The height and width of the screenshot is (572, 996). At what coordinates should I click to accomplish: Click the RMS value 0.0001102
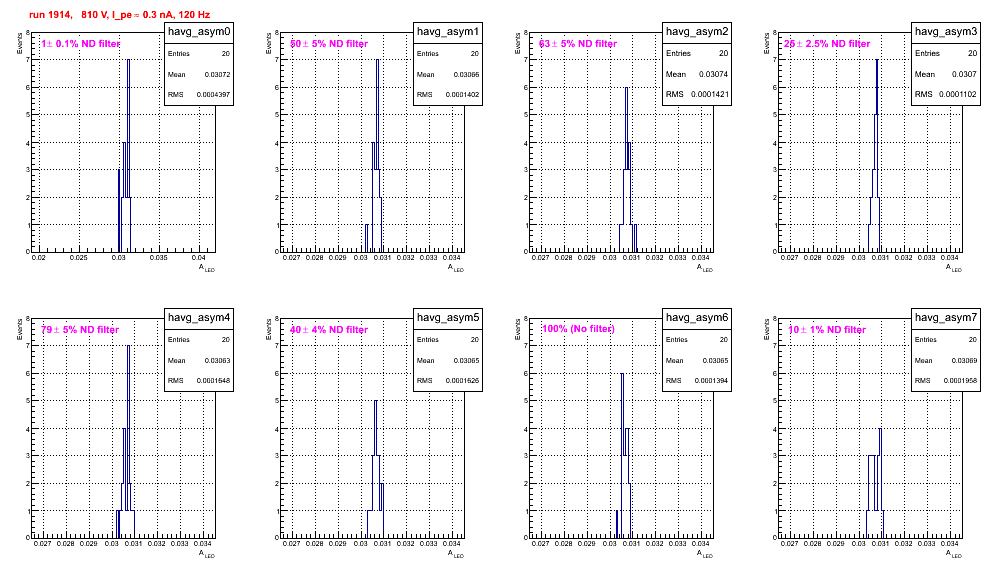click(960, 95)
